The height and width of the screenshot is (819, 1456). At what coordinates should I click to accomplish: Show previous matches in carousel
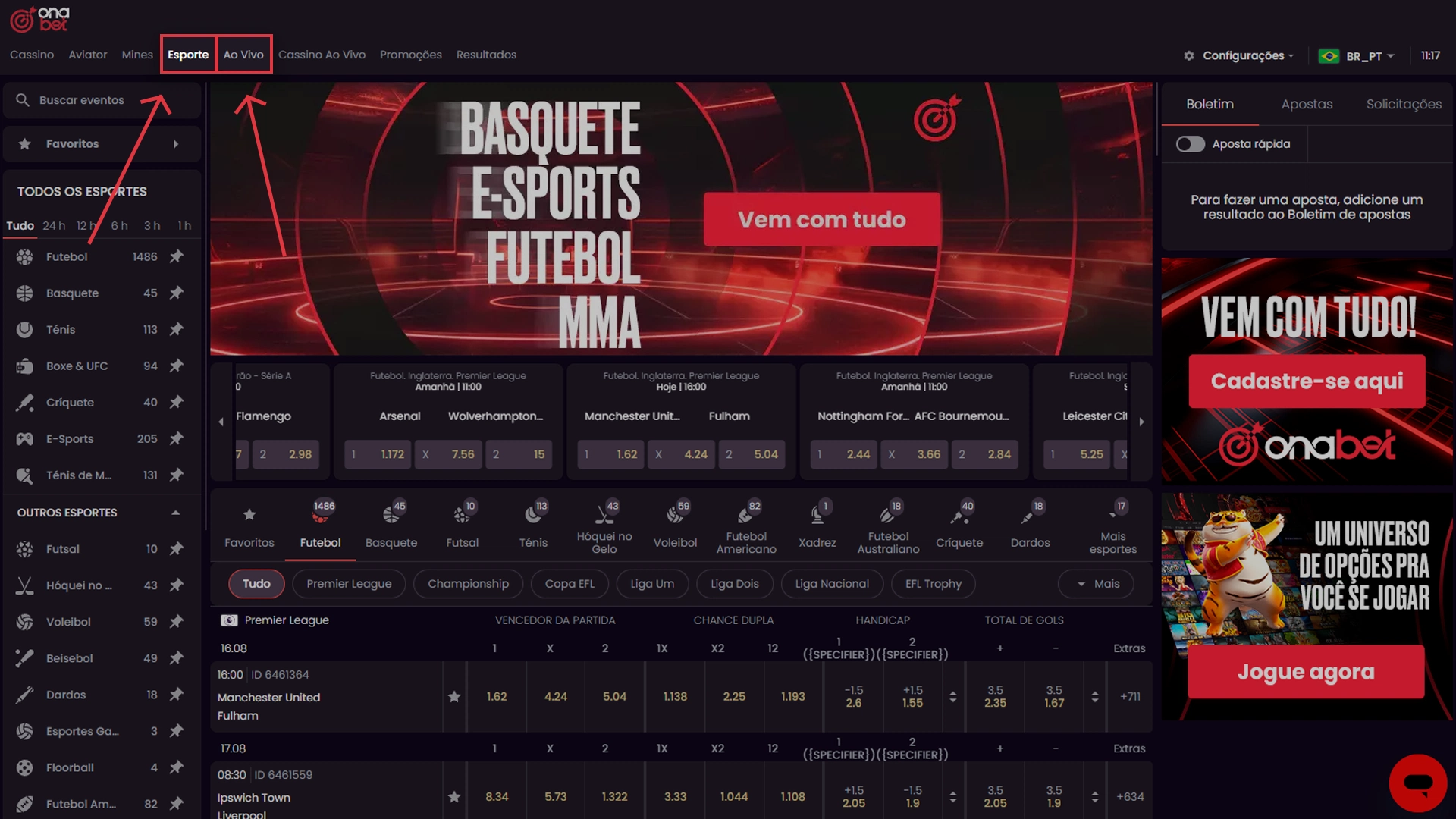[221, 422]
